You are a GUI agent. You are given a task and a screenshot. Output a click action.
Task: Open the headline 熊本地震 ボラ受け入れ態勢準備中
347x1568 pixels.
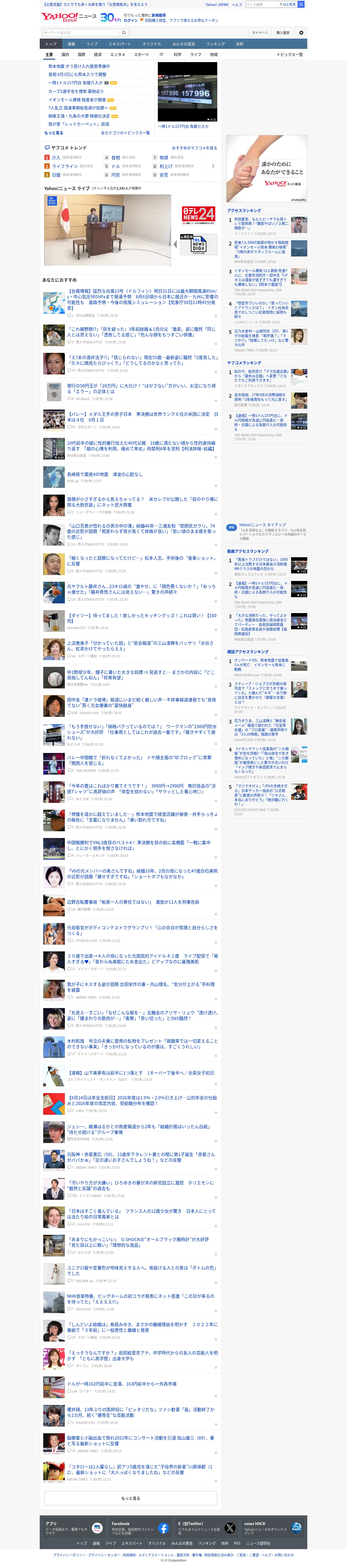pos(79,66)
